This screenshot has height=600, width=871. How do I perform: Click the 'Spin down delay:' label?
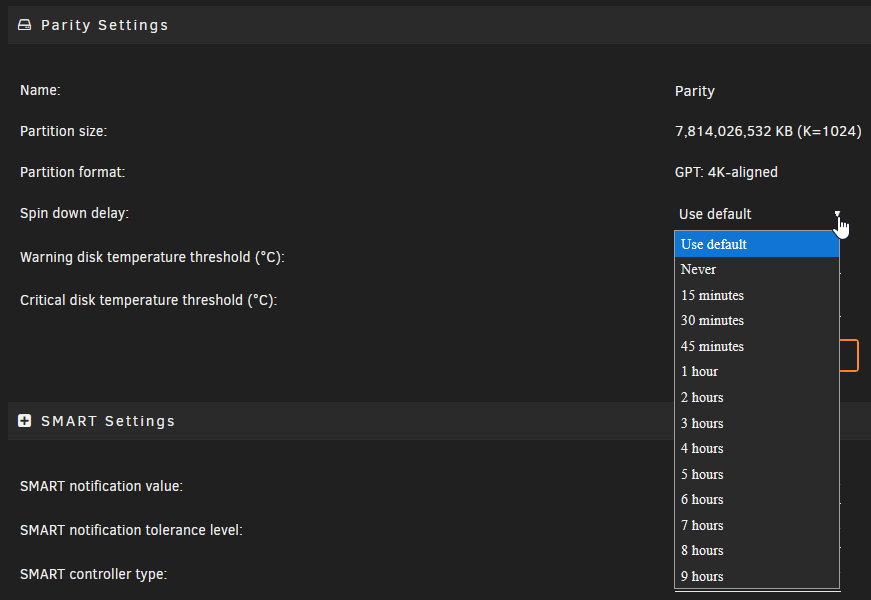[x=74, y=213]
